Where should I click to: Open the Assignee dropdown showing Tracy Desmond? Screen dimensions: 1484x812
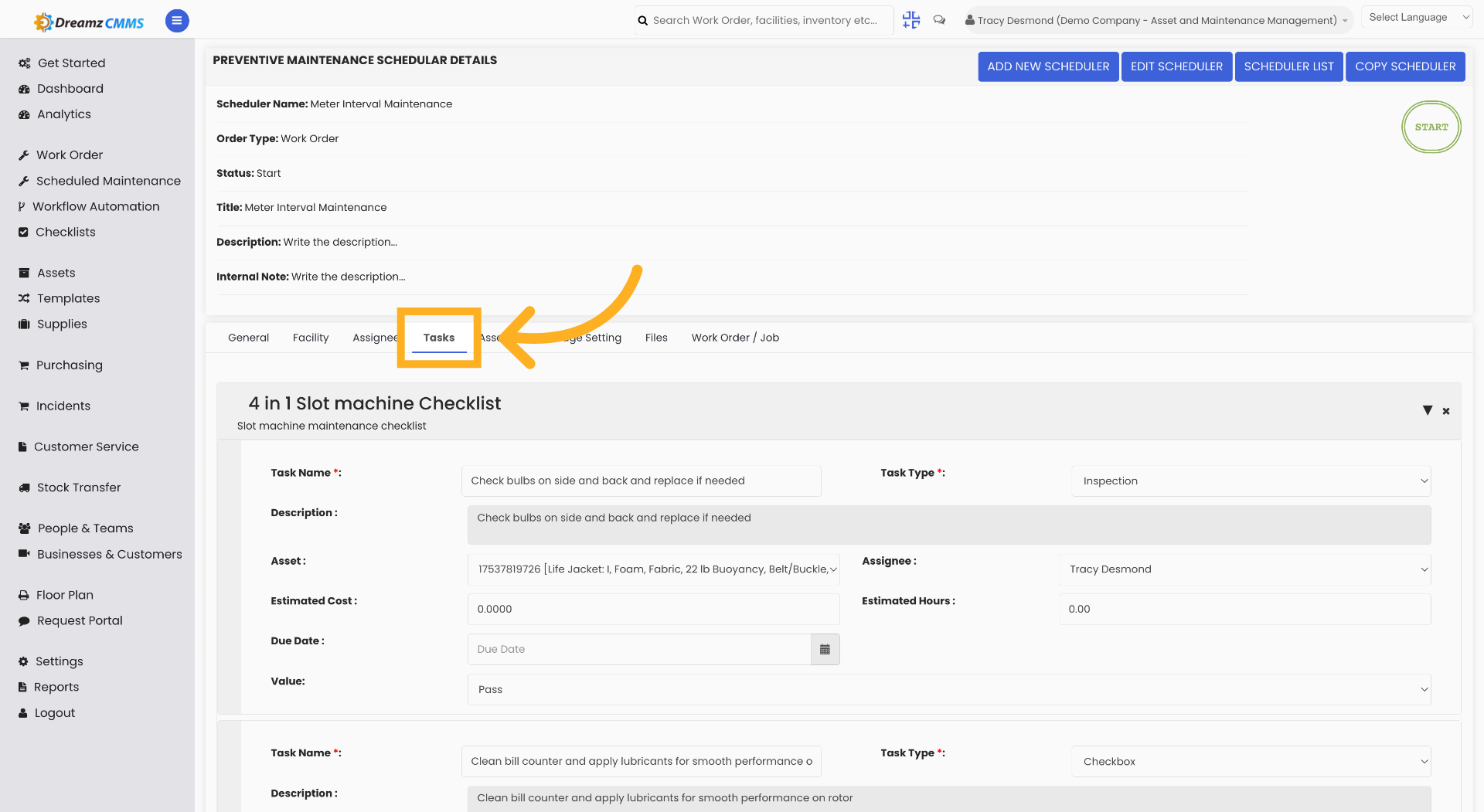[1244, 569]
